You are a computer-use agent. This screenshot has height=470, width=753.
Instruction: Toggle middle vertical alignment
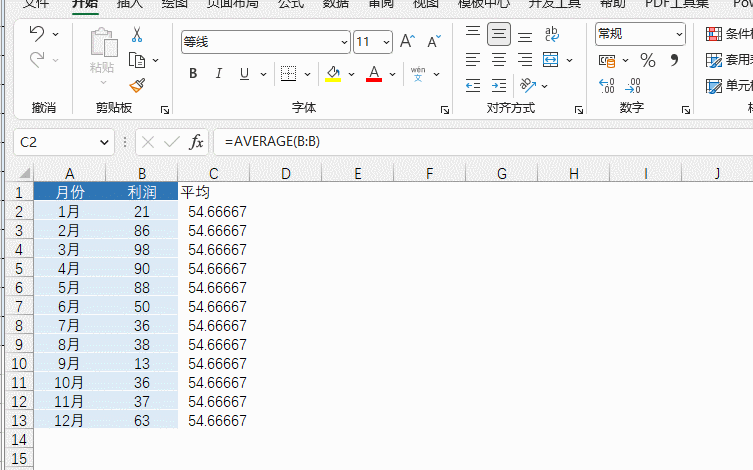[x=499, y=34]
